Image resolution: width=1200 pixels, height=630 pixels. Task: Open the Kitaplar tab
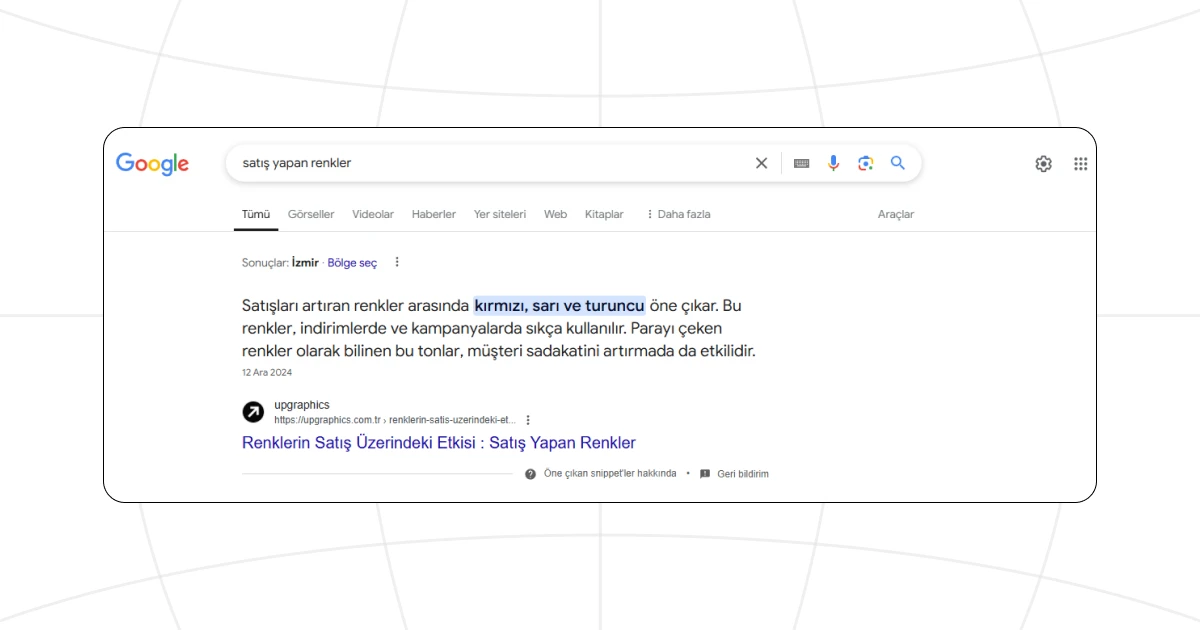tap(604, 214)
